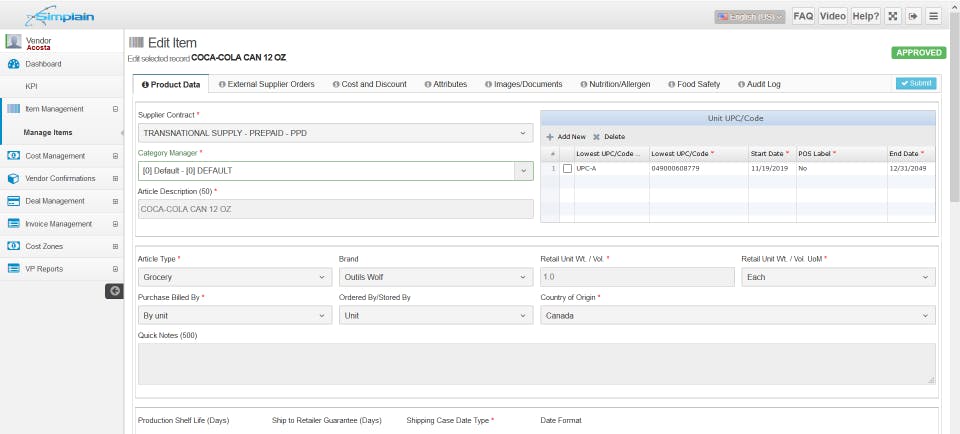The height and width of the screenshot is (434, 960).
Task: Click Add New in Unit UPC/Code
Action: [566, 136]
